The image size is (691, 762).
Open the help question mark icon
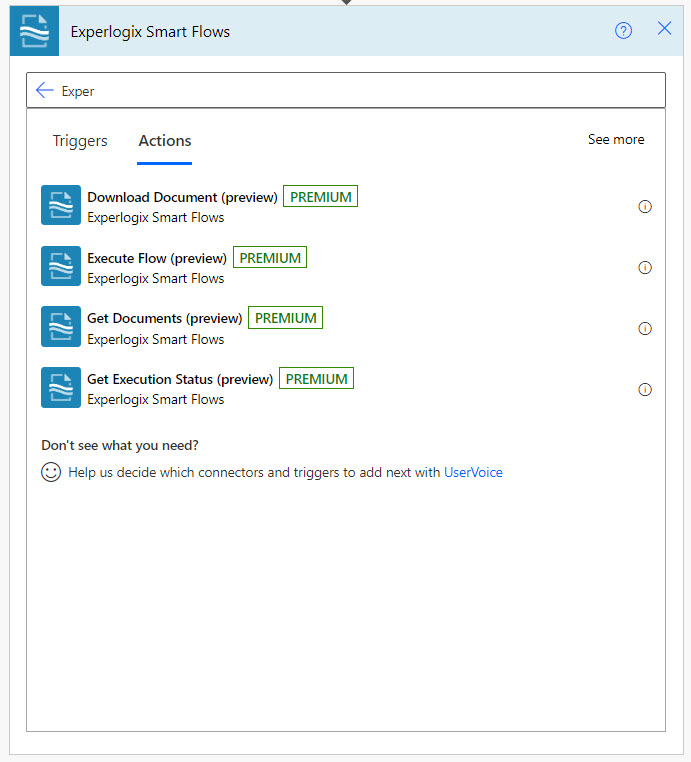[623, 31]
